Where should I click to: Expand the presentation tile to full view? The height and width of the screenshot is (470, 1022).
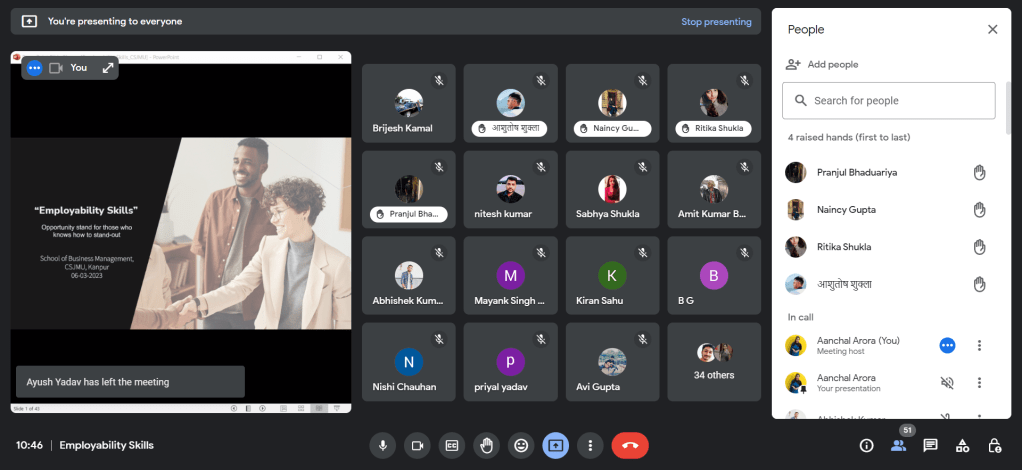[107, 68]
